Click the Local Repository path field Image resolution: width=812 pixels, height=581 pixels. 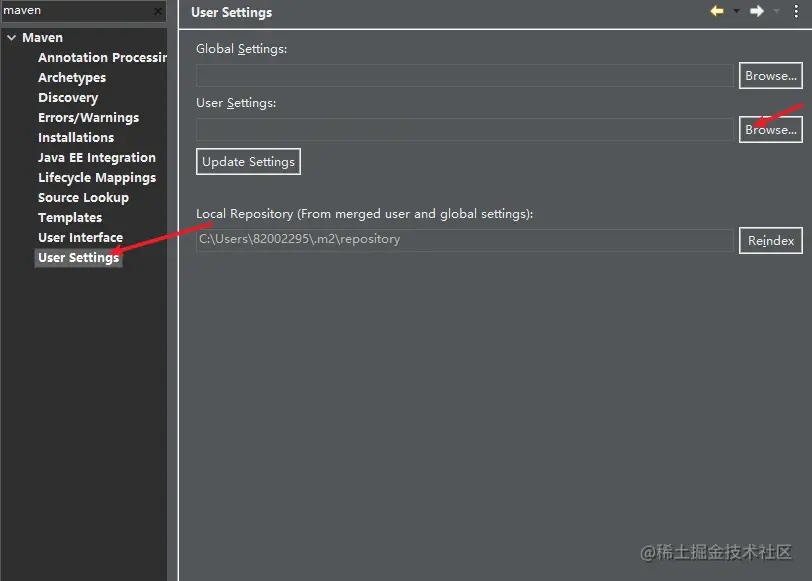465,240
